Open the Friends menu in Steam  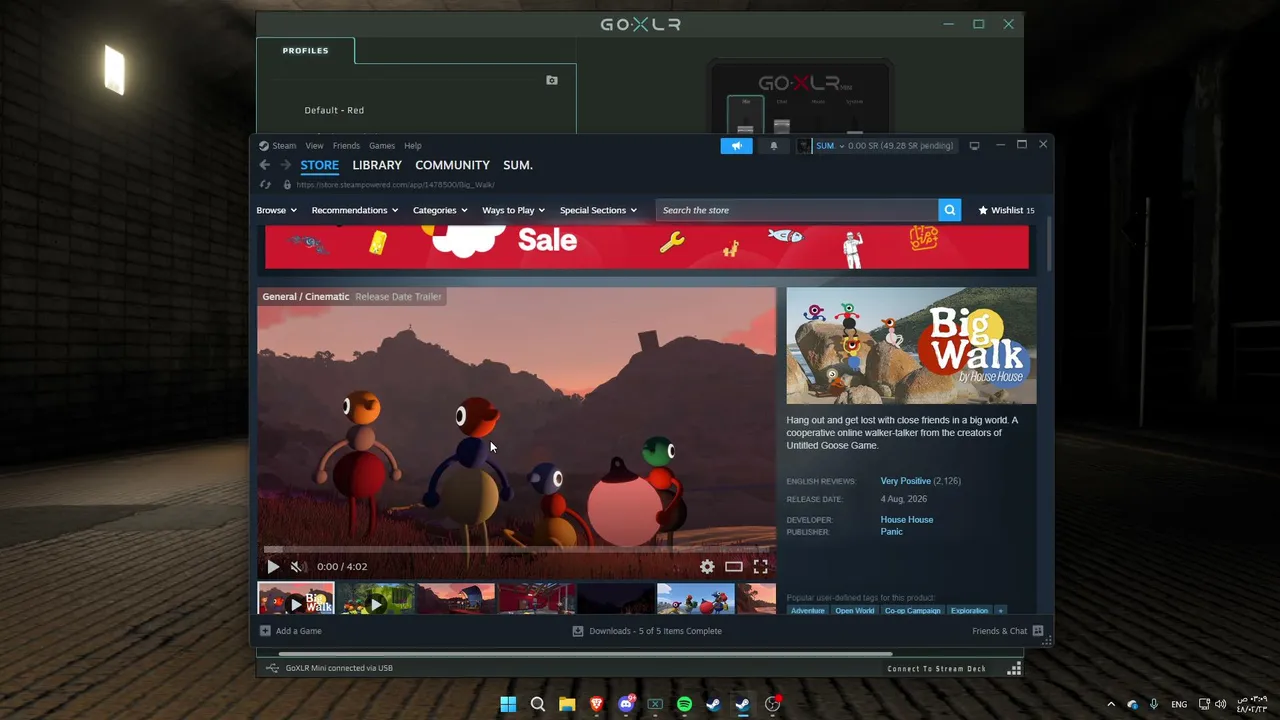pos(346,146)
